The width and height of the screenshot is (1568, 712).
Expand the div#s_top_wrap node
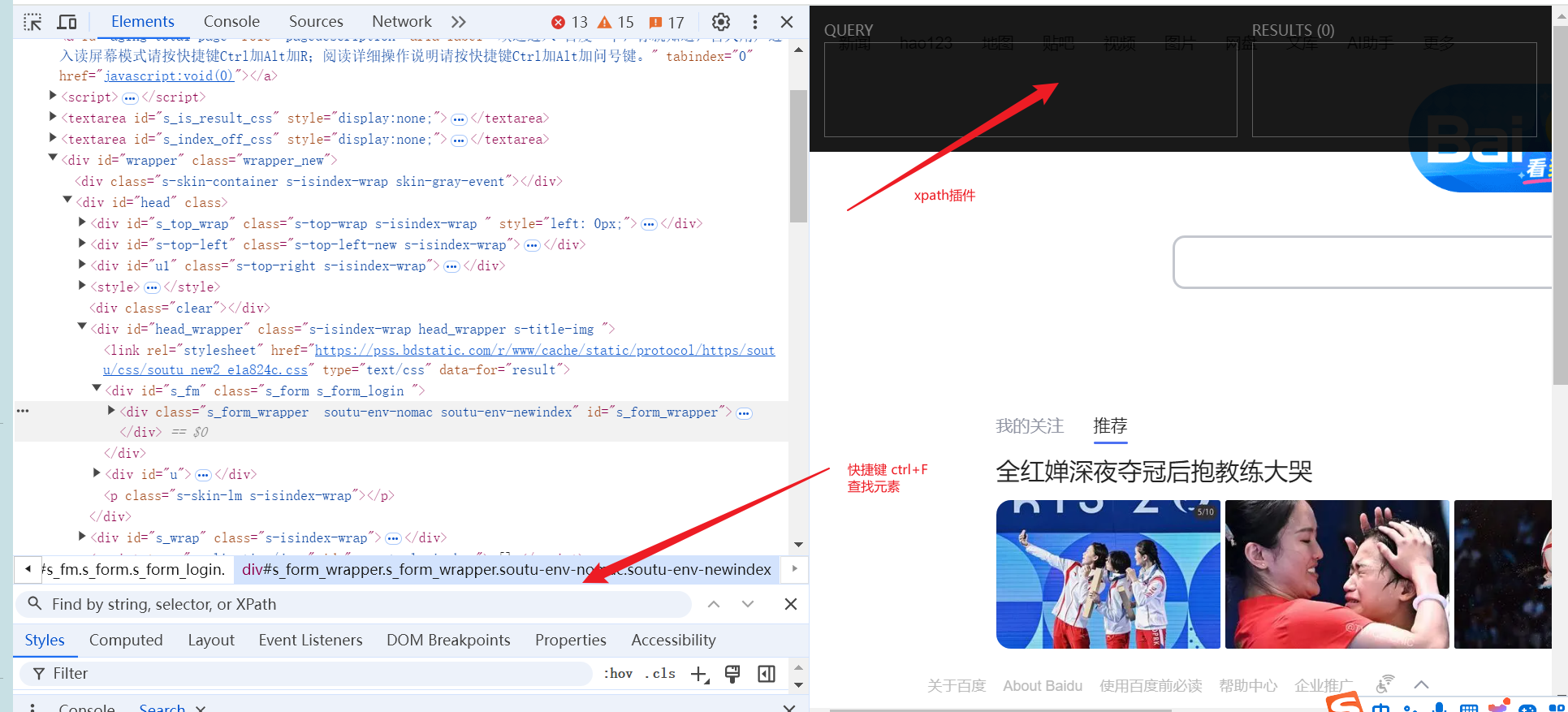(x=82, y=222)
